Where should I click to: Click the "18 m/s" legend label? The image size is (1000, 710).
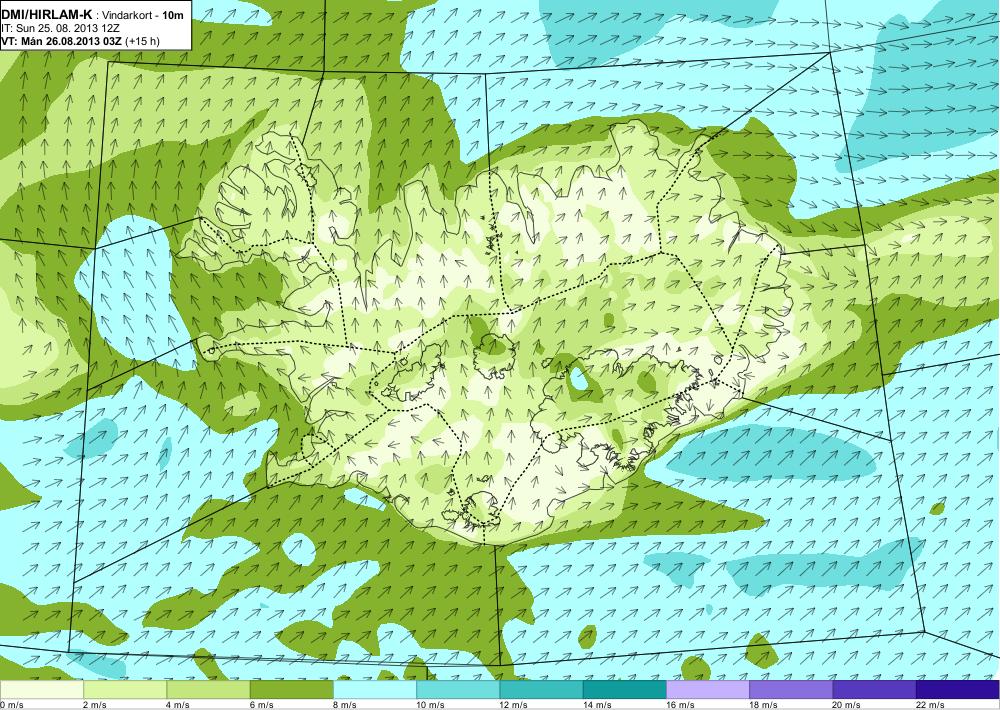click(764, 705)
